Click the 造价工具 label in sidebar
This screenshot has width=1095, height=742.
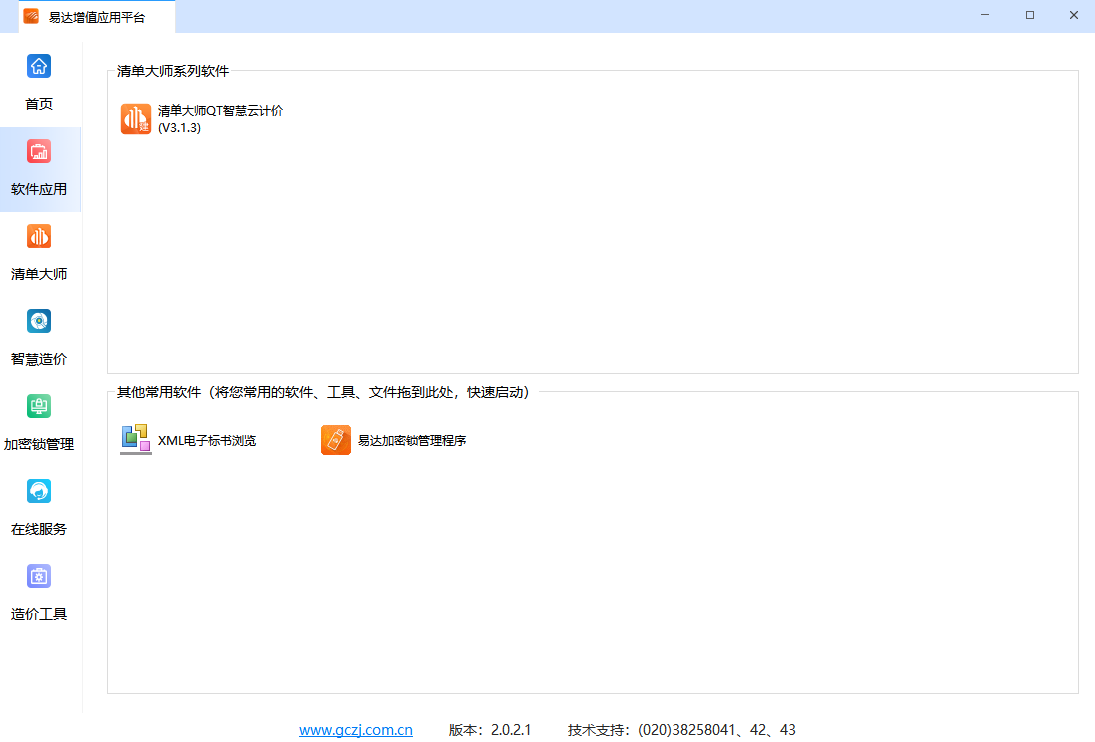39,614
